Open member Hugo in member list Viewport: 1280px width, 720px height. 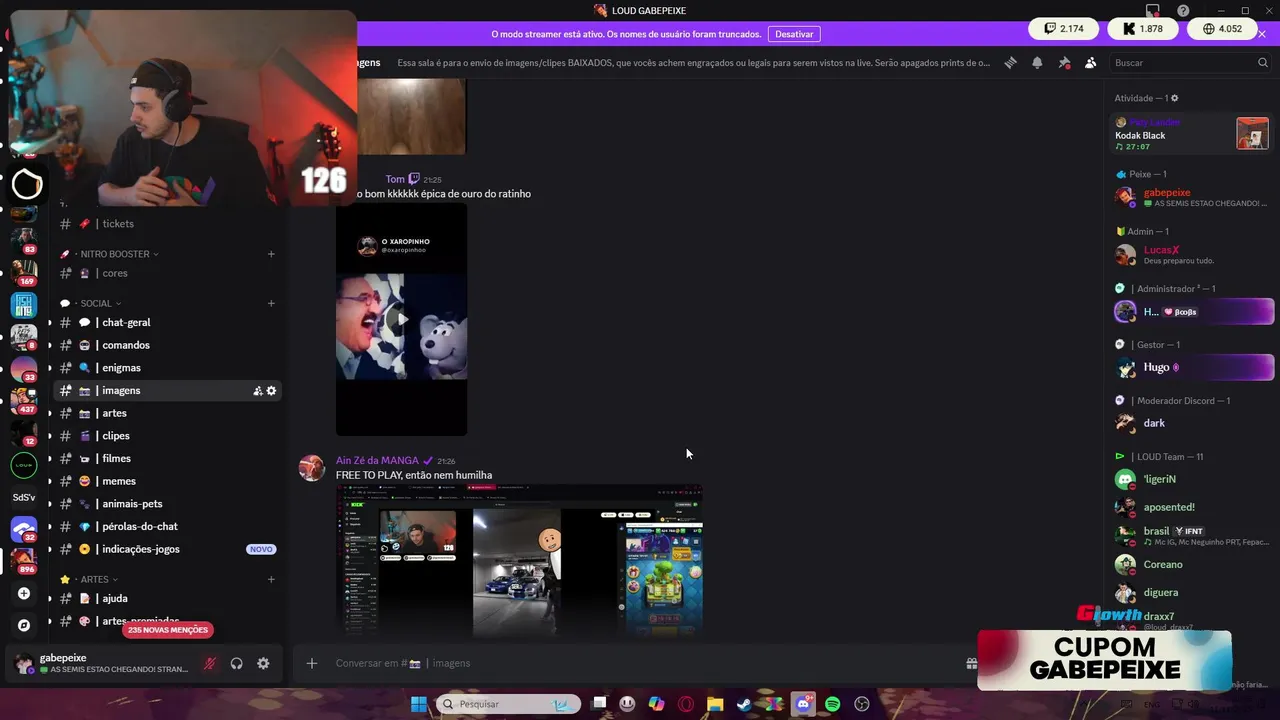1192,367
